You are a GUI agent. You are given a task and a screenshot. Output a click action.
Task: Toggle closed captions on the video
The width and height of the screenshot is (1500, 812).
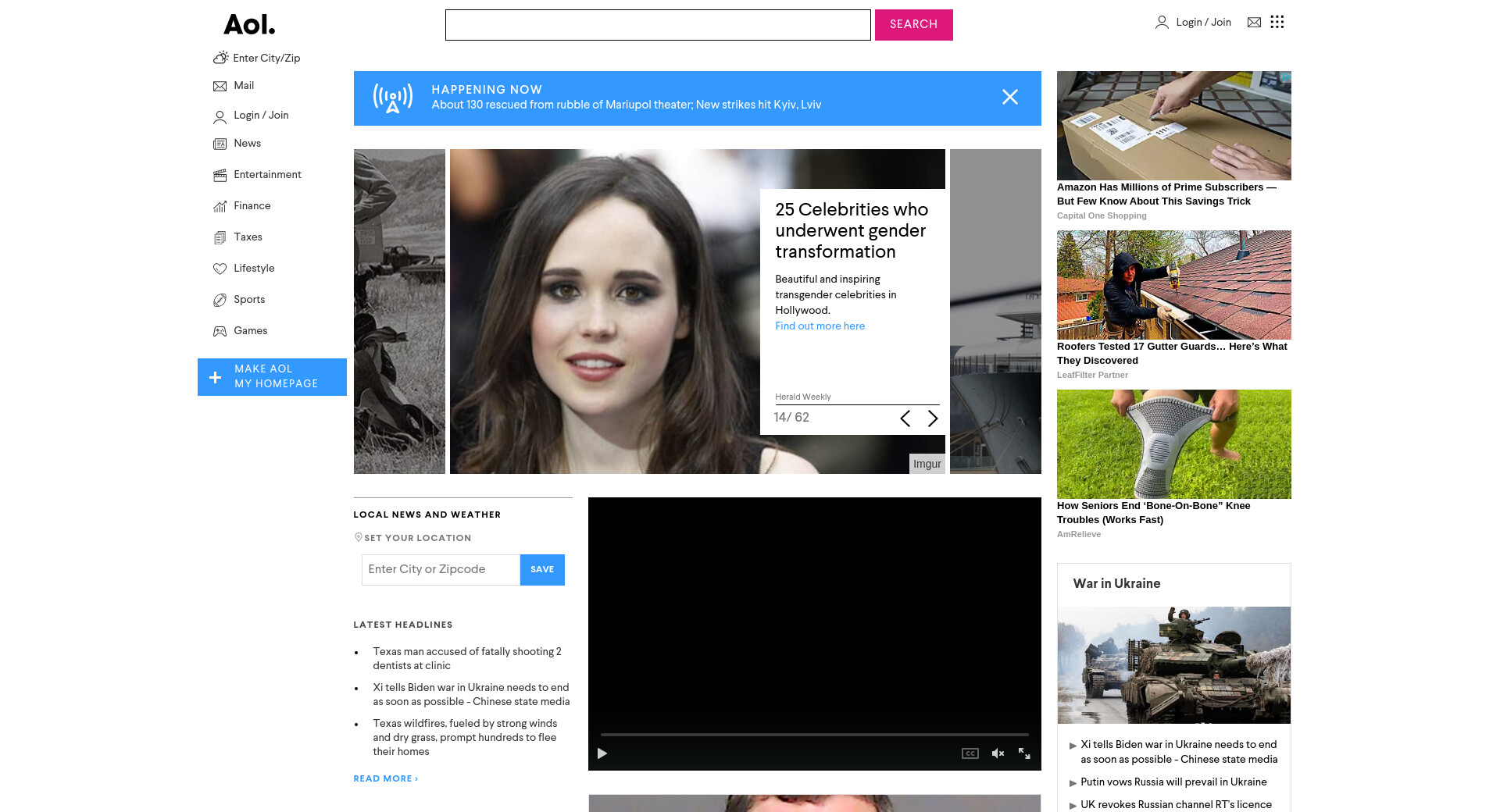pyautogui.click(x=970, y=753)
